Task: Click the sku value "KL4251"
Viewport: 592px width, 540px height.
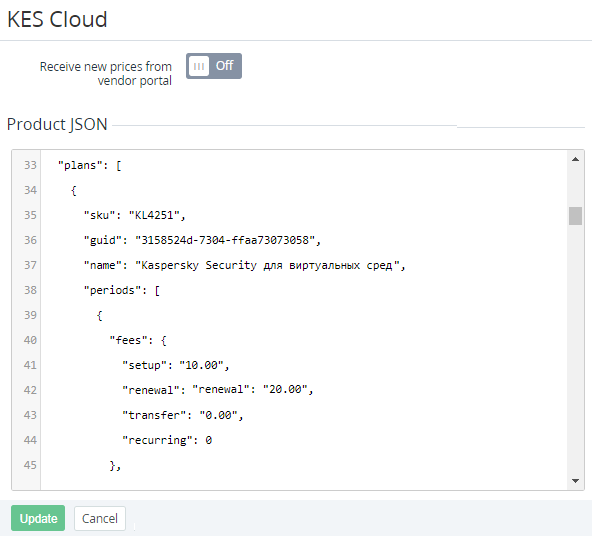Action: 154,215
